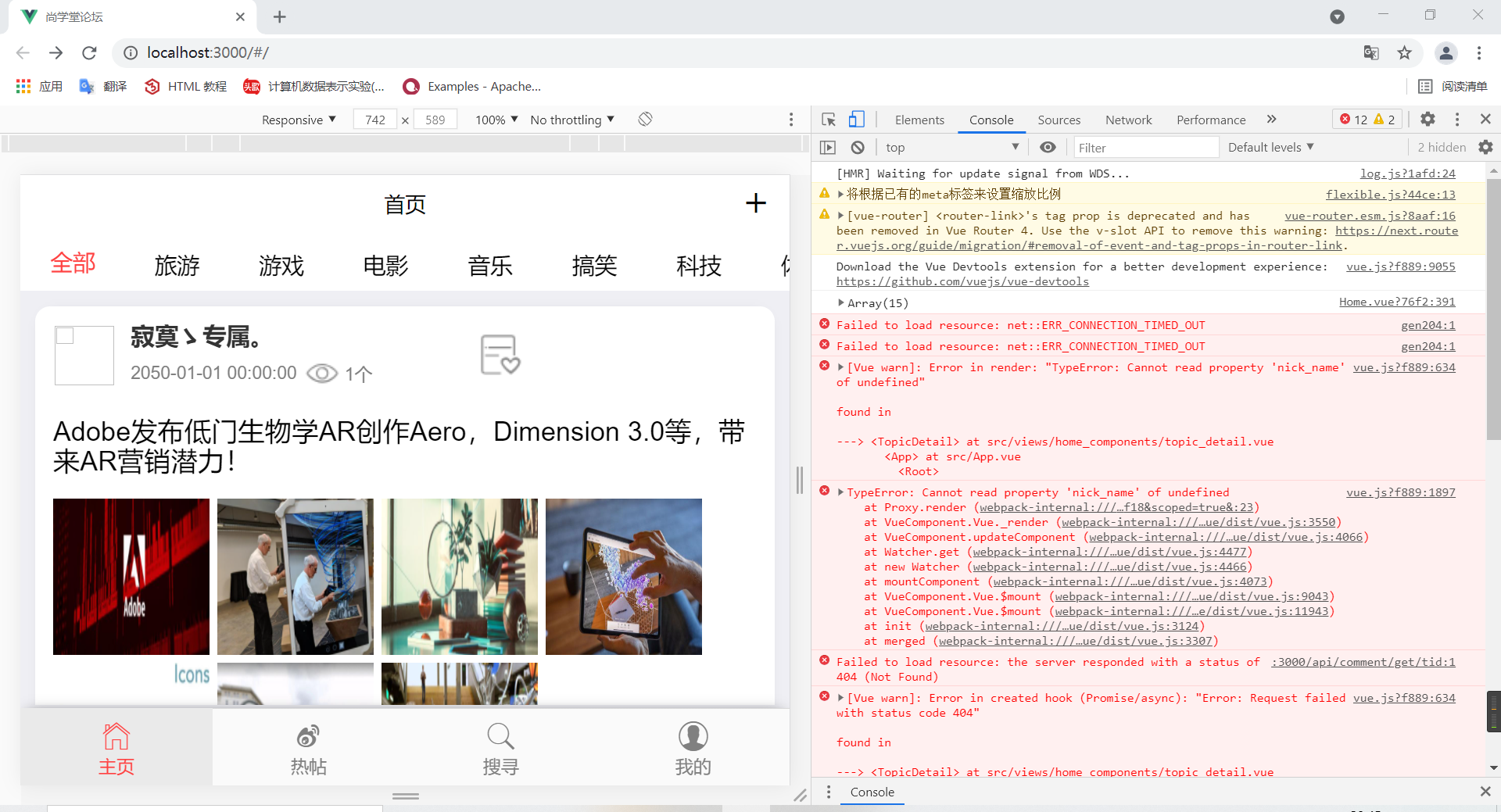This screenshot has width=1501, height=812.
Task: Open the flexible.js?44ce:13 source link
Action: click(1391, 195)
